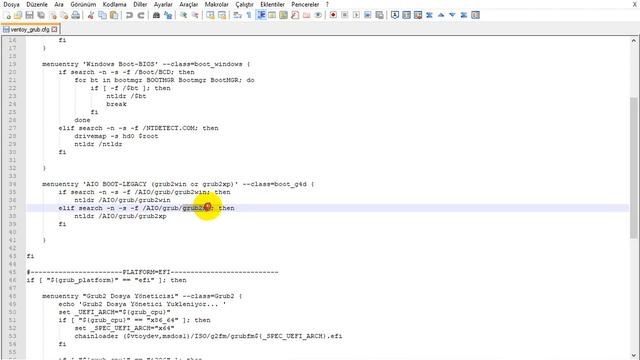Viewport: 640px width, 360px height.
Task: Click line 'menuentry 'Windows Boot-BIOS''
Action: click(x=146, y=64)
